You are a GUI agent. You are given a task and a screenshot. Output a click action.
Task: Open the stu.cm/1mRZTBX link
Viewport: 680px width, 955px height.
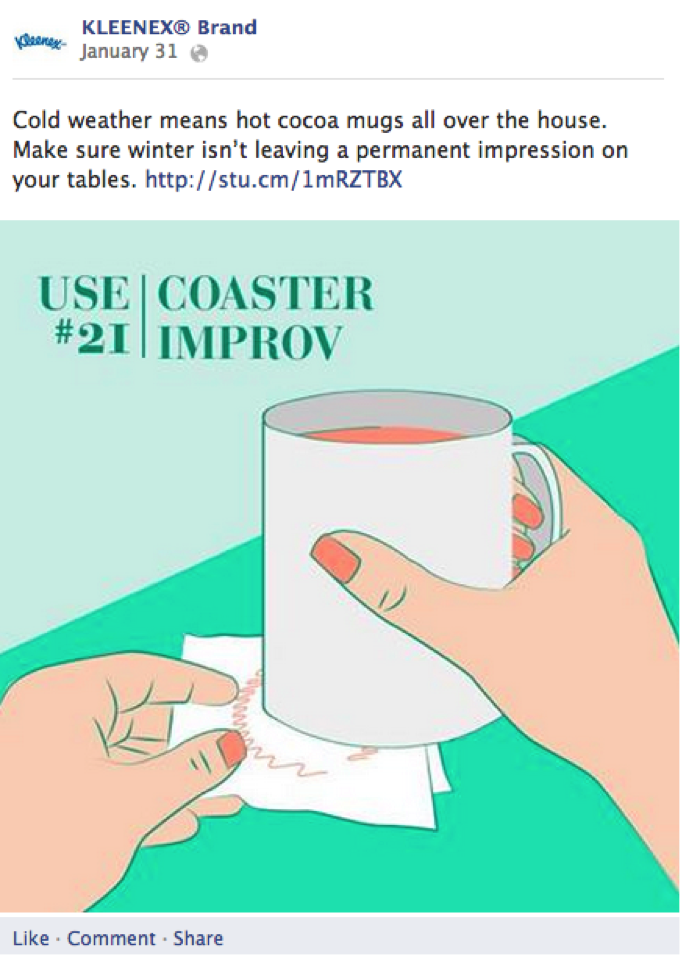pyautogui.click(x=273, y=181)
